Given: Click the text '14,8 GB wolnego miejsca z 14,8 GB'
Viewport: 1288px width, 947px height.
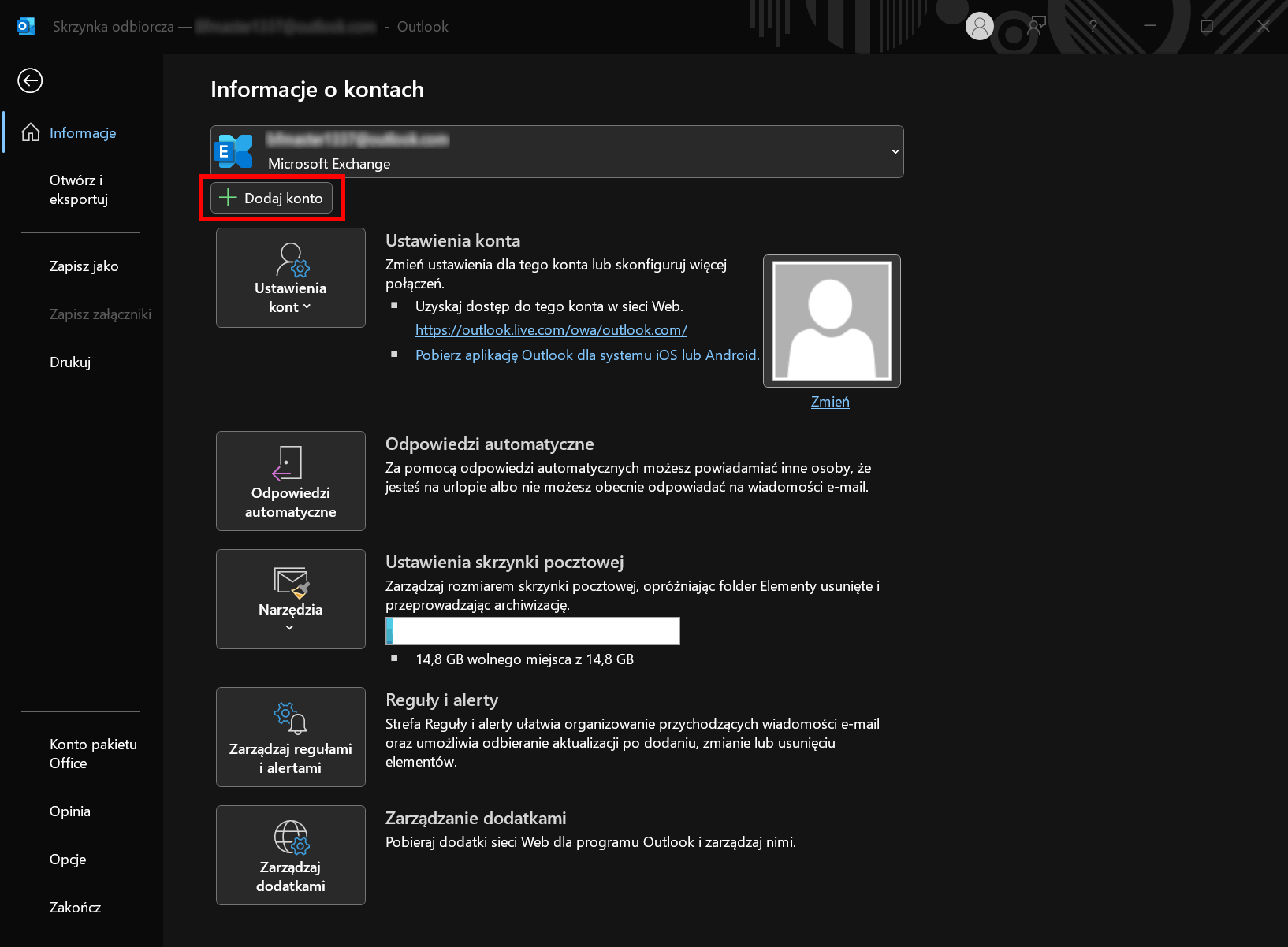Looking at the screenshot, I should pyautogui.click(x=525, y=659).
